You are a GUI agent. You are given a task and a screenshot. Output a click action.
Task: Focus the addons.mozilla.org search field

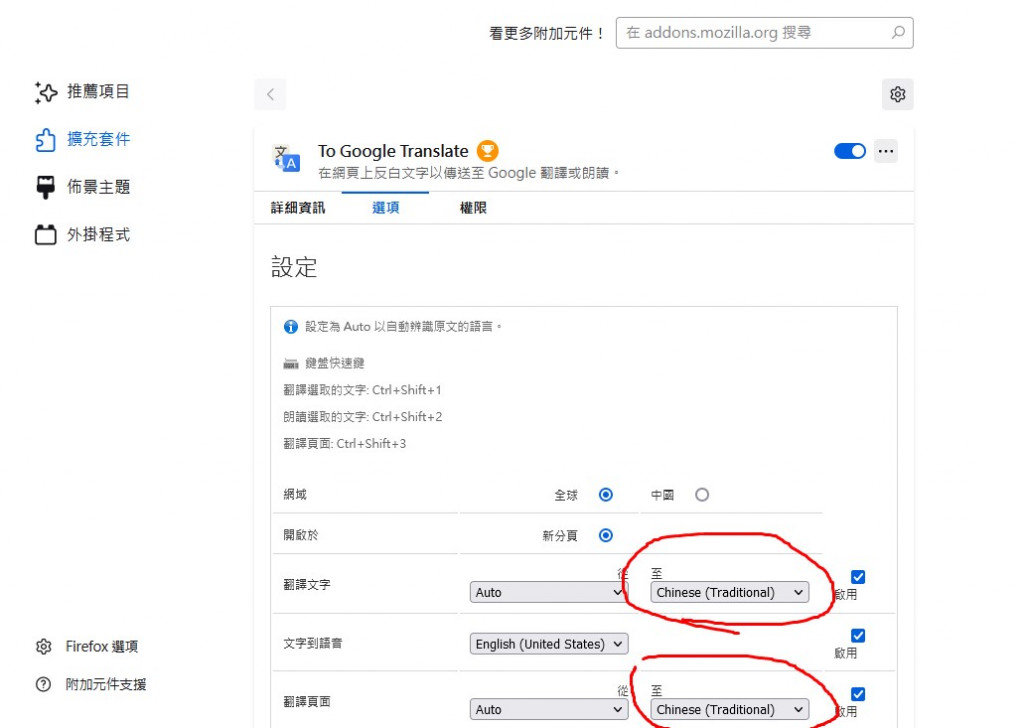(x=764, y=33)
